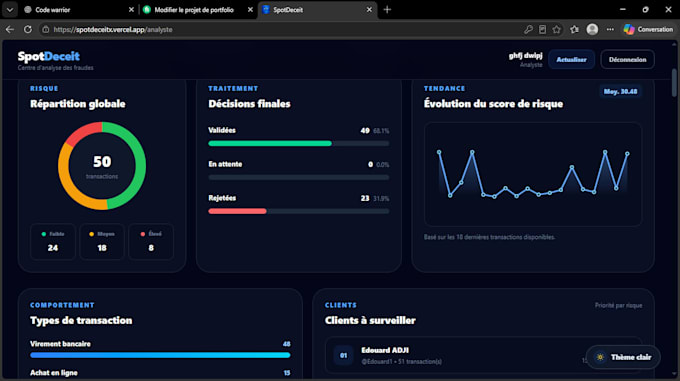The height and width of the screenshot is (381, 680).
Task: Click the Répartition globale heading
Action: pos(78,104)
